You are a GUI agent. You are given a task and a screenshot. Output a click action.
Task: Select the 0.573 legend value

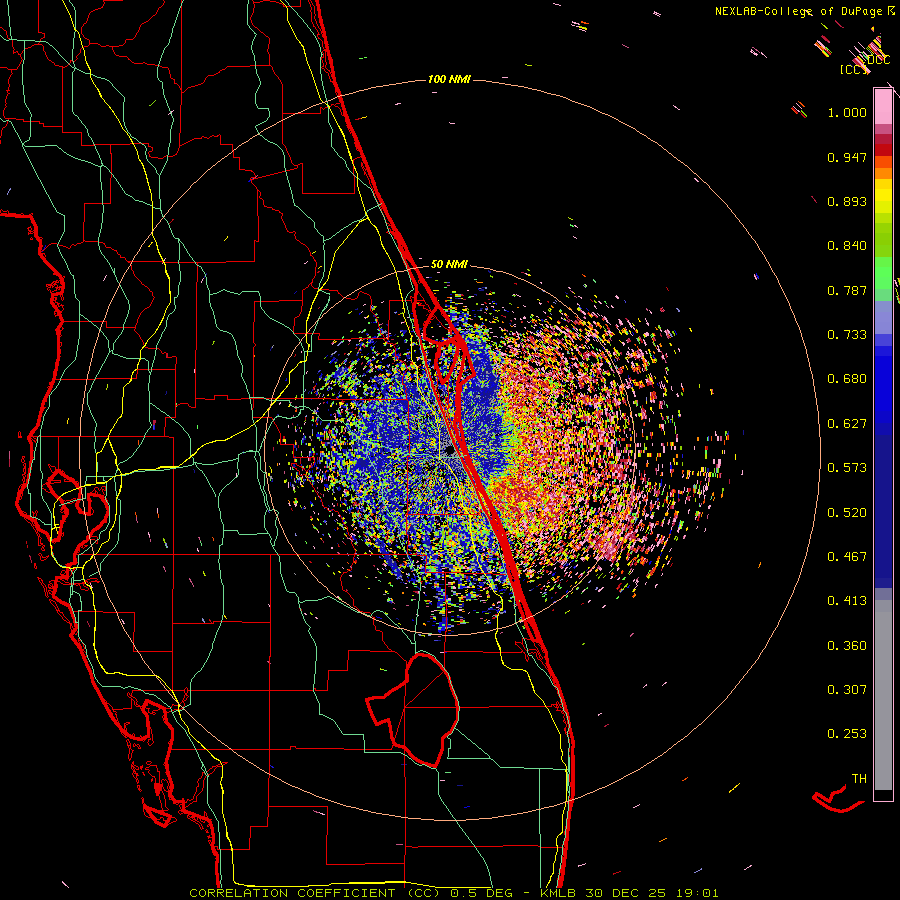(x=847, y=468)
